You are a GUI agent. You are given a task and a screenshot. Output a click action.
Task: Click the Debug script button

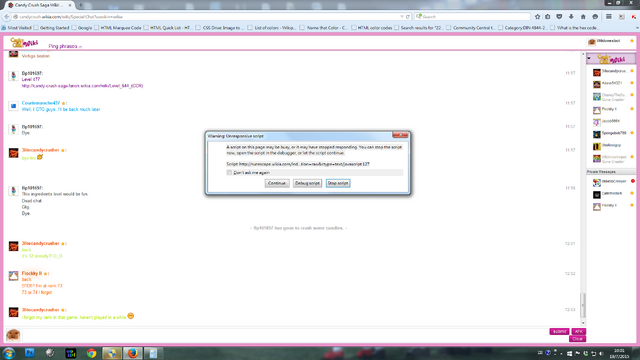[x=307, y=183]
